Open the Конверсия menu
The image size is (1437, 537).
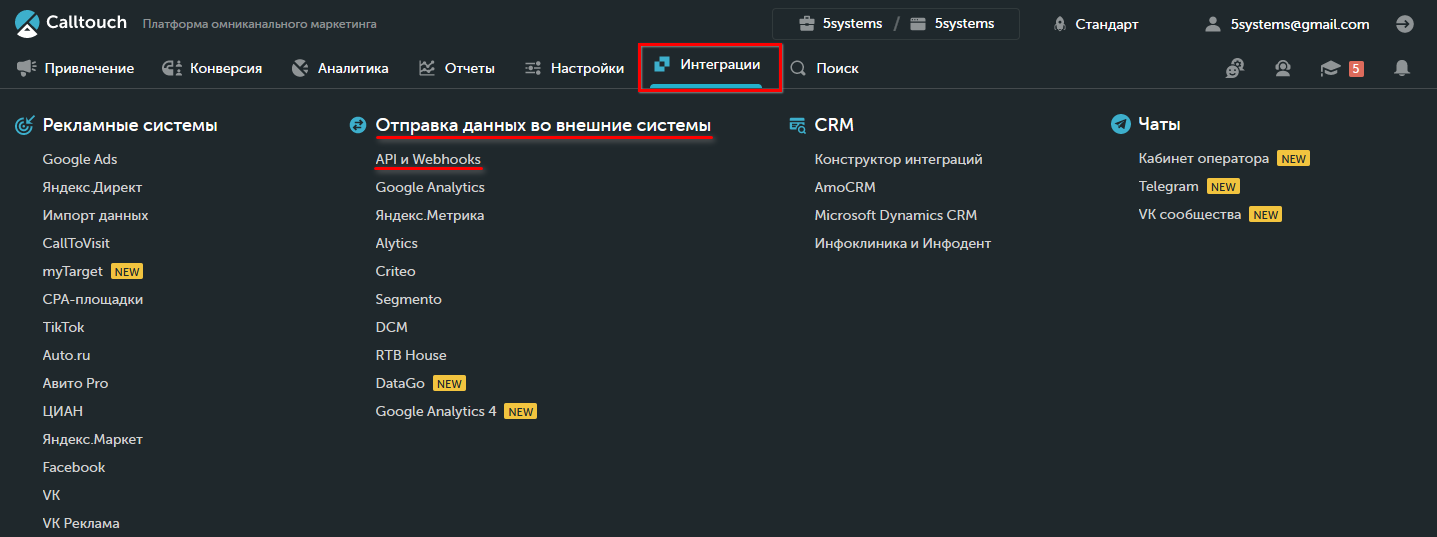[x=226, y=68]
